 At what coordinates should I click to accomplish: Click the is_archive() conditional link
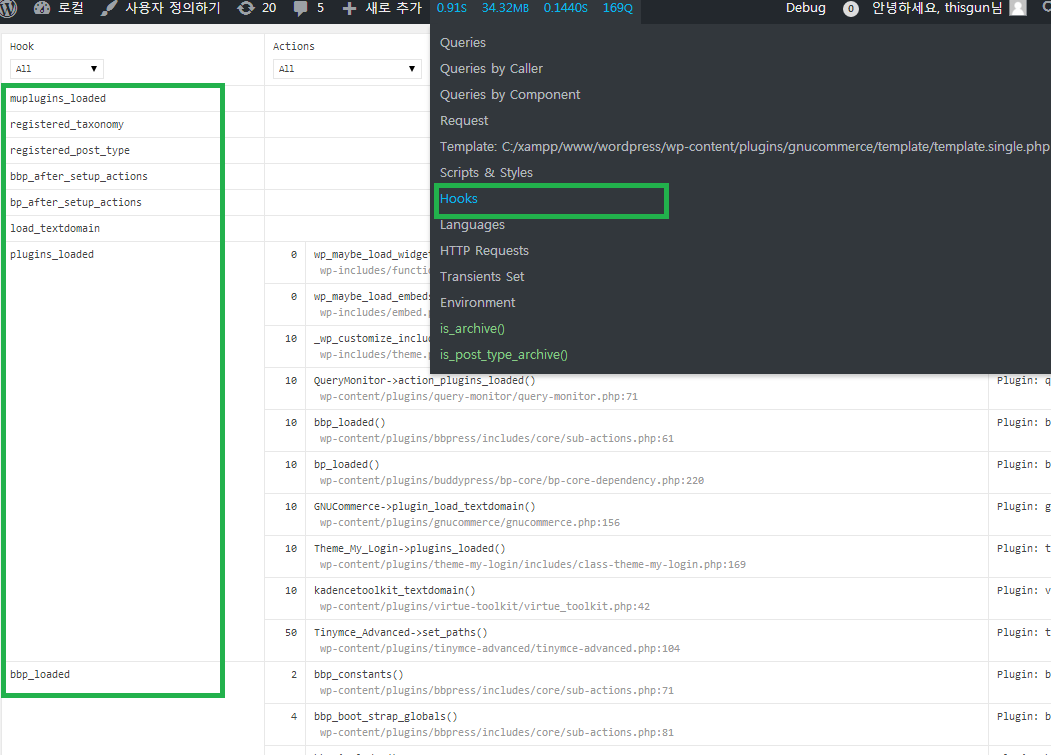[473, 329]
